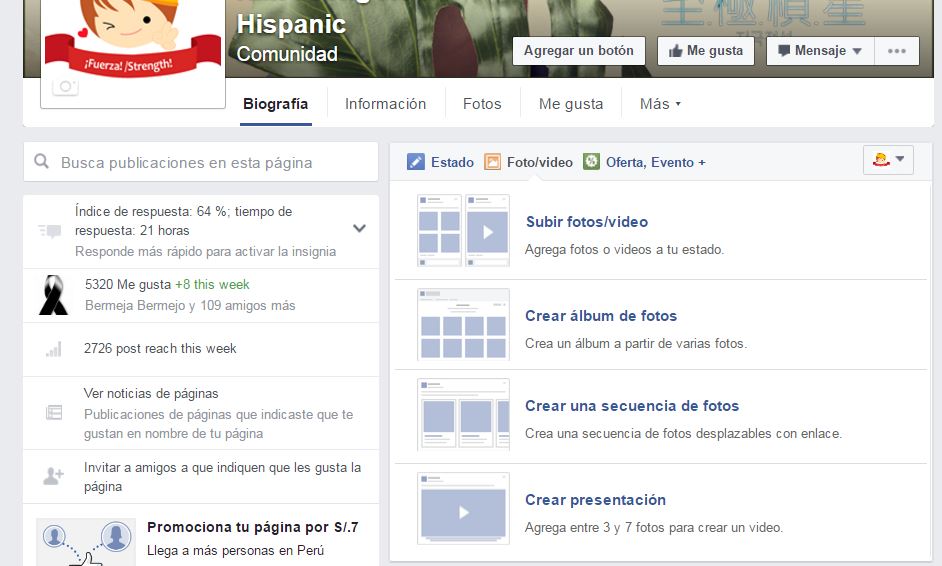Switch to the Biografía tab

tap(275, 104)
